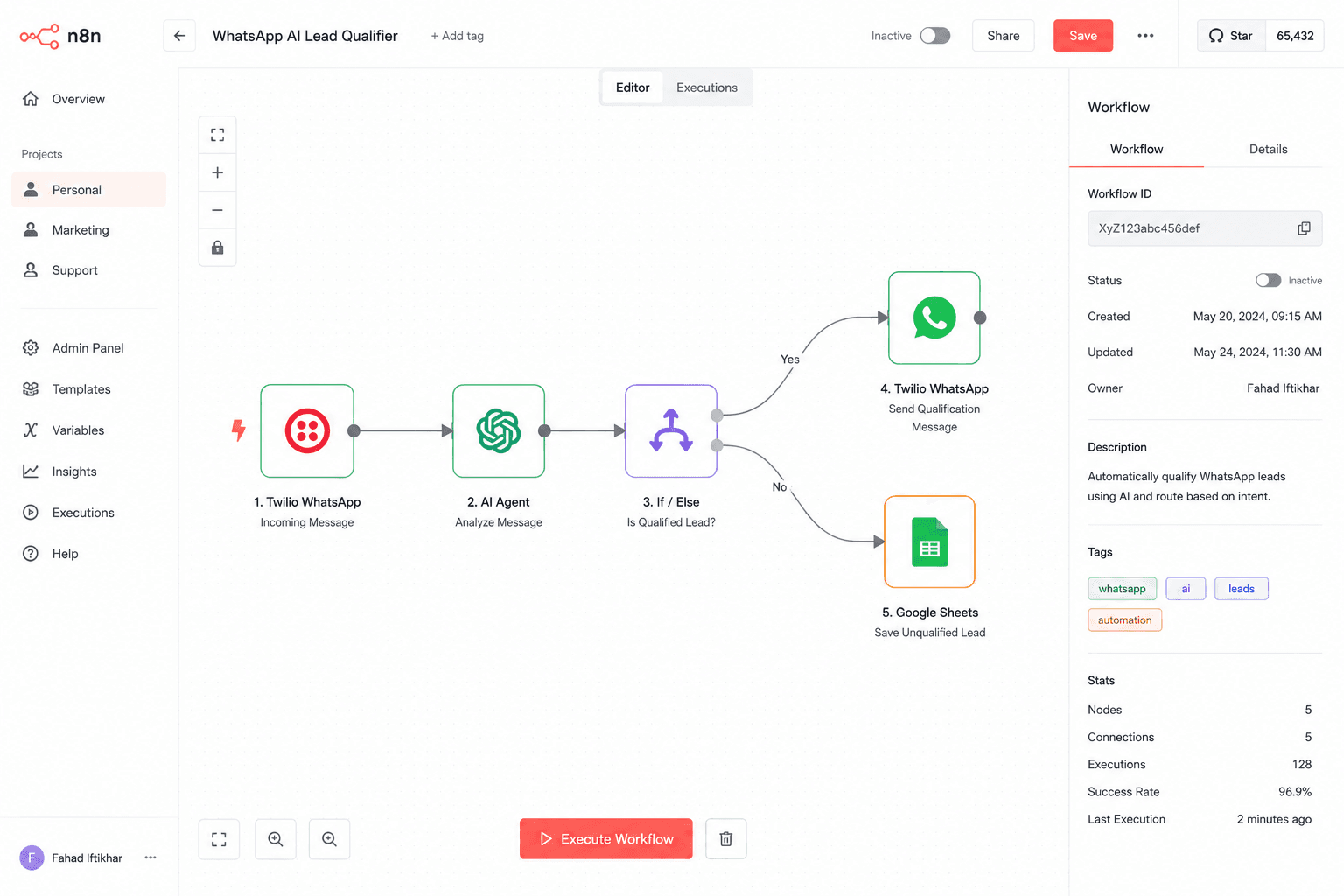Click the minus zoom-out button in the canvas controls
The width and height of the screenshot is (1344, 896).
tap(218, 210)
